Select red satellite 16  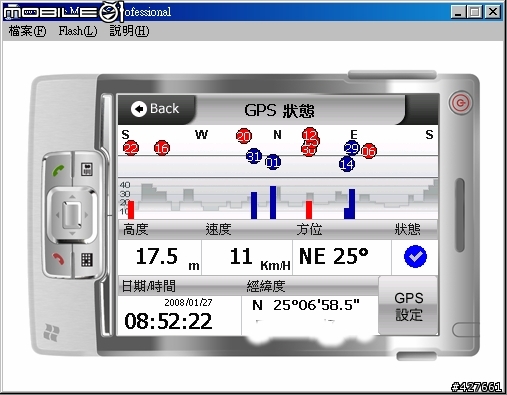click(x=162, y=148)
